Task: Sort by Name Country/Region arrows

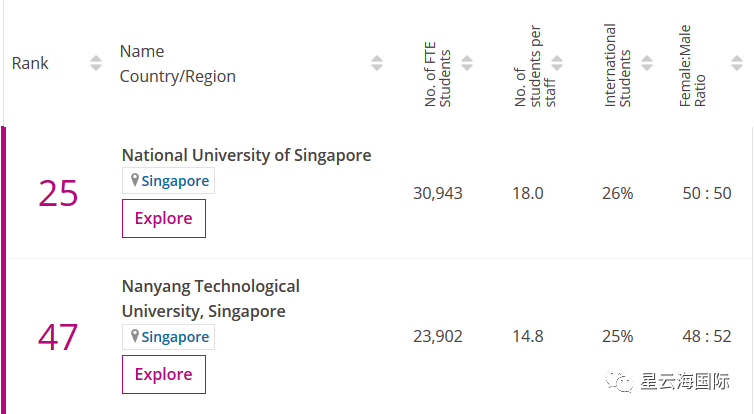Action: point(377,63)
